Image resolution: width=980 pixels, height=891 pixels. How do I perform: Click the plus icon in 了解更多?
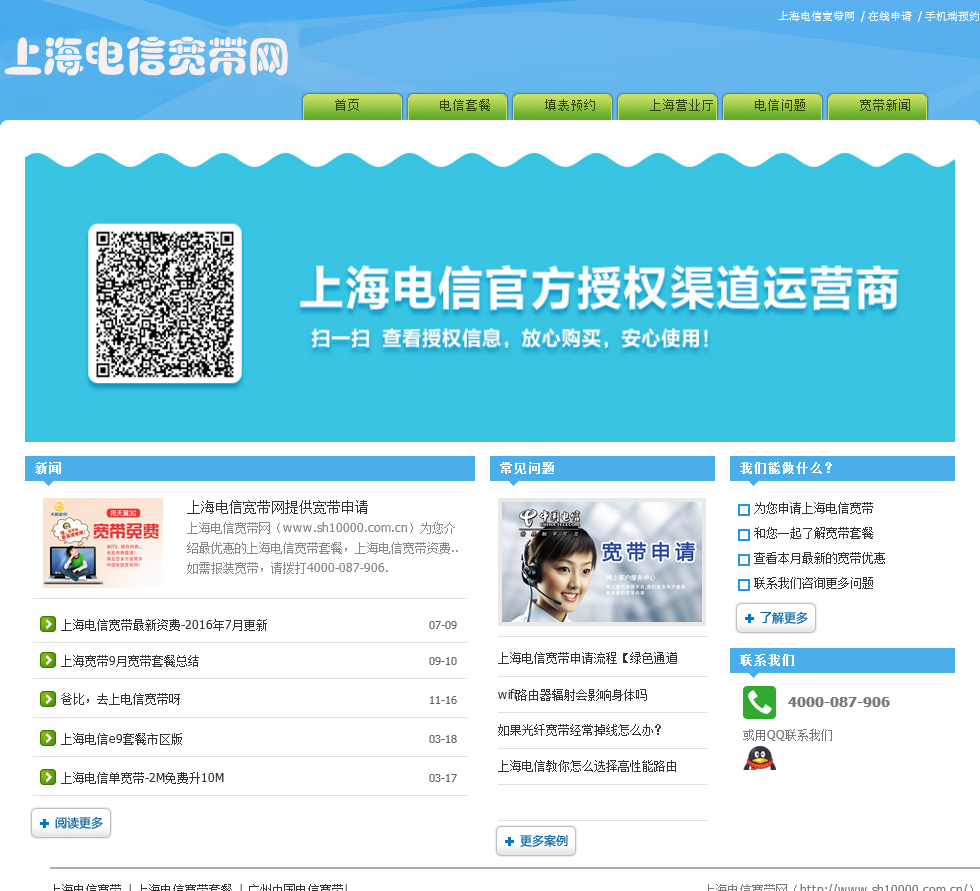point(749,619)
